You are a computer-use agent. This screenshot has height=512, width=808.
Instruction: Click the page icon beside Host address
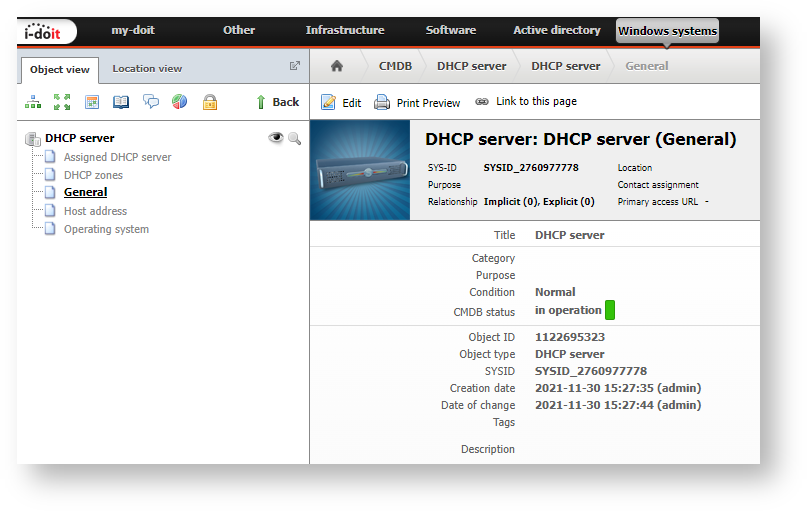[x=50, y=210]
